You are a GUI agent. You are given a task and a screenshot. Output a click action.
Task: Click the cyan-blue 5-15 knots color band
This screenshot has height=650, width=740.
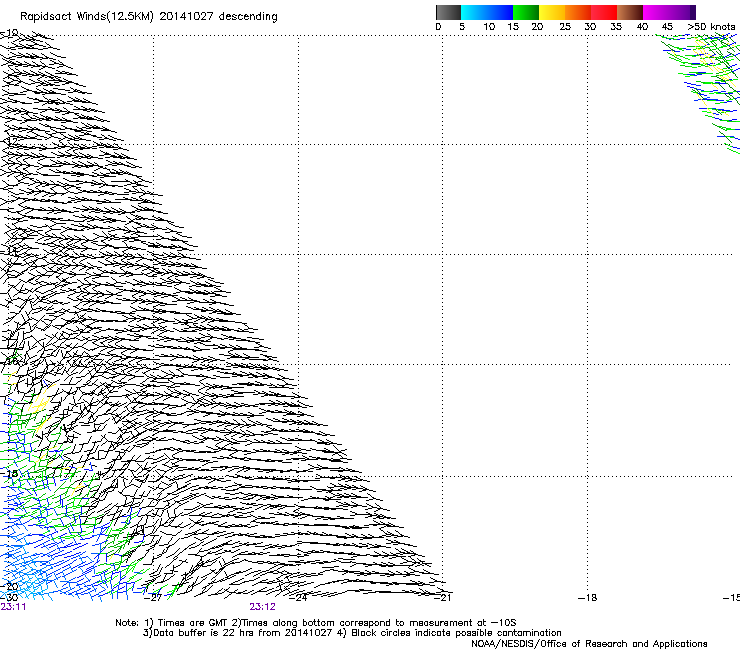click(487, 12)
